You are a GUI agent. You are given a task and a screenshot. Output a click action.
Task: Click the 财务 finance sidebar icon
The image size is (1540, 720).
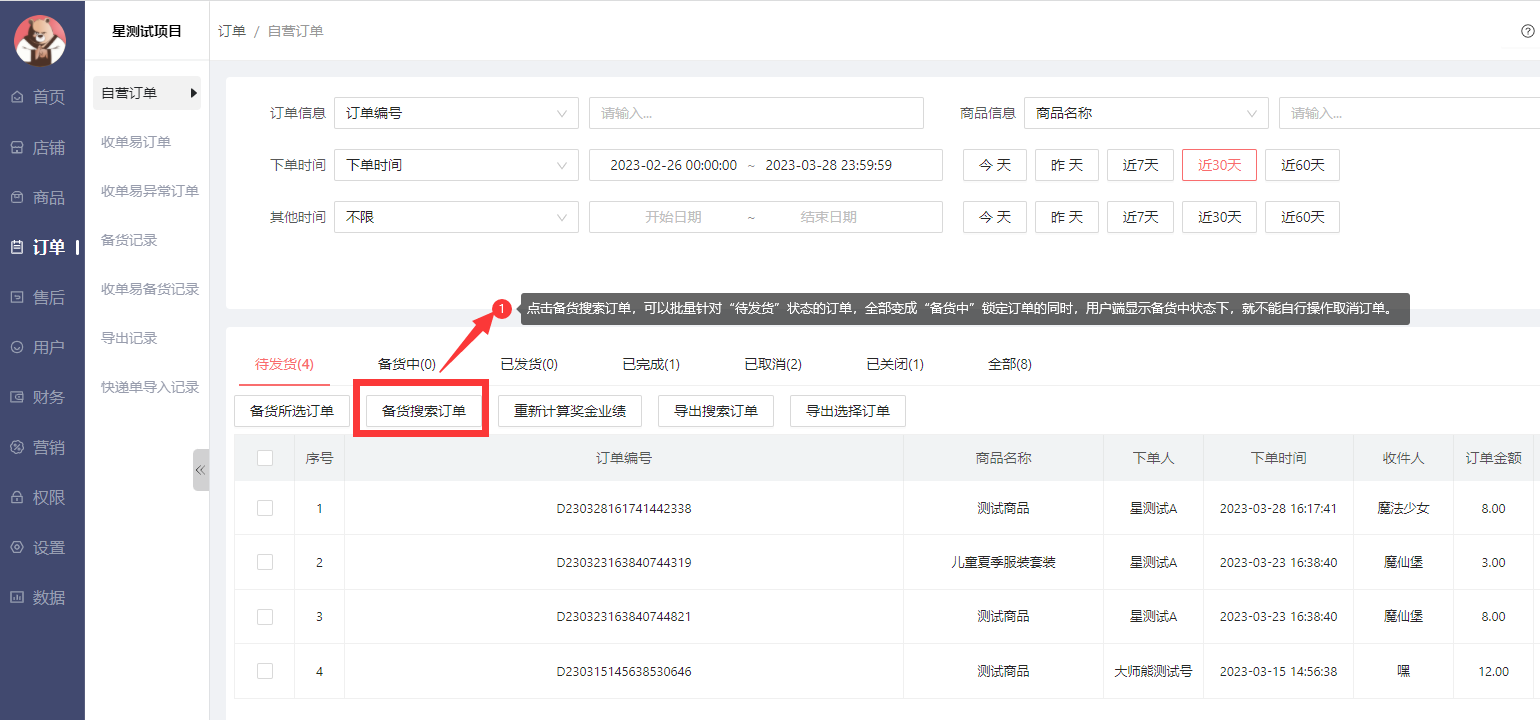pyautogui.click(x=17, y=397)
